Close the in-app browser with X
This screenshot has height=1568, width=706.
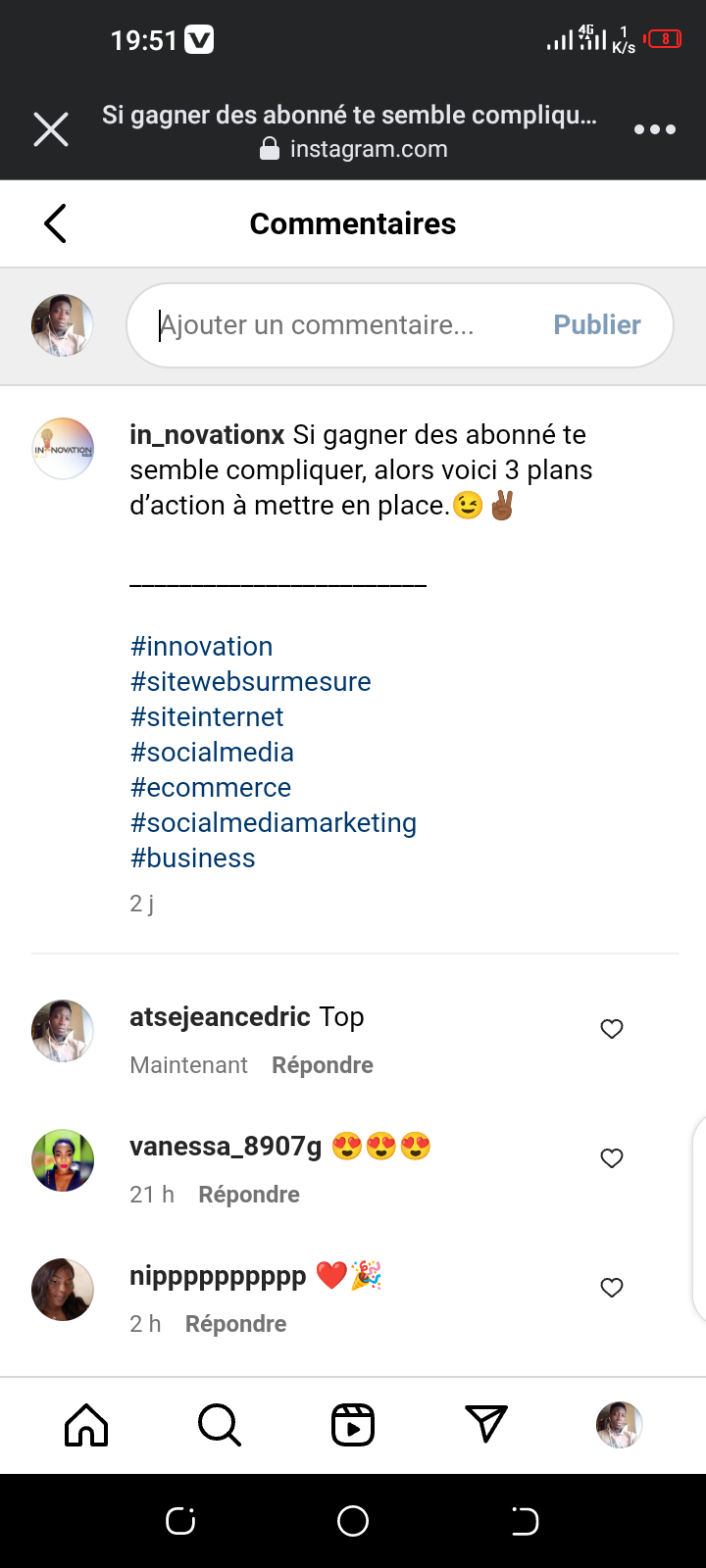(x=51, y=129)
